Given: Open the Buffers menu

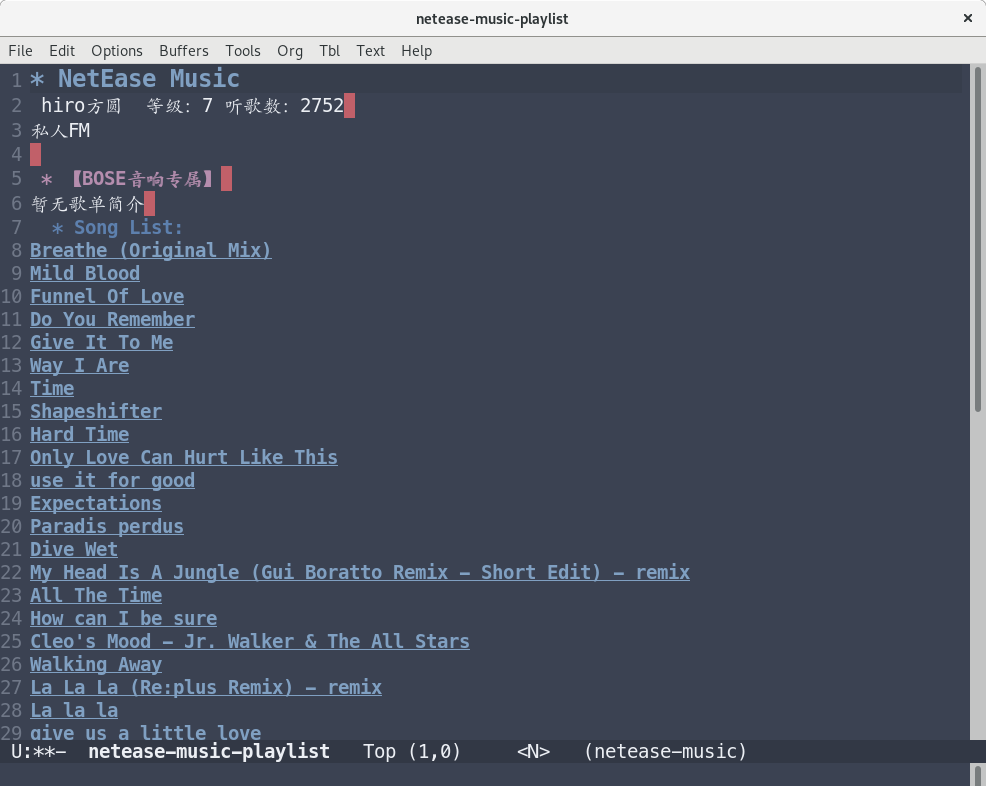Looking at the screenshot, I should (184, 51).
